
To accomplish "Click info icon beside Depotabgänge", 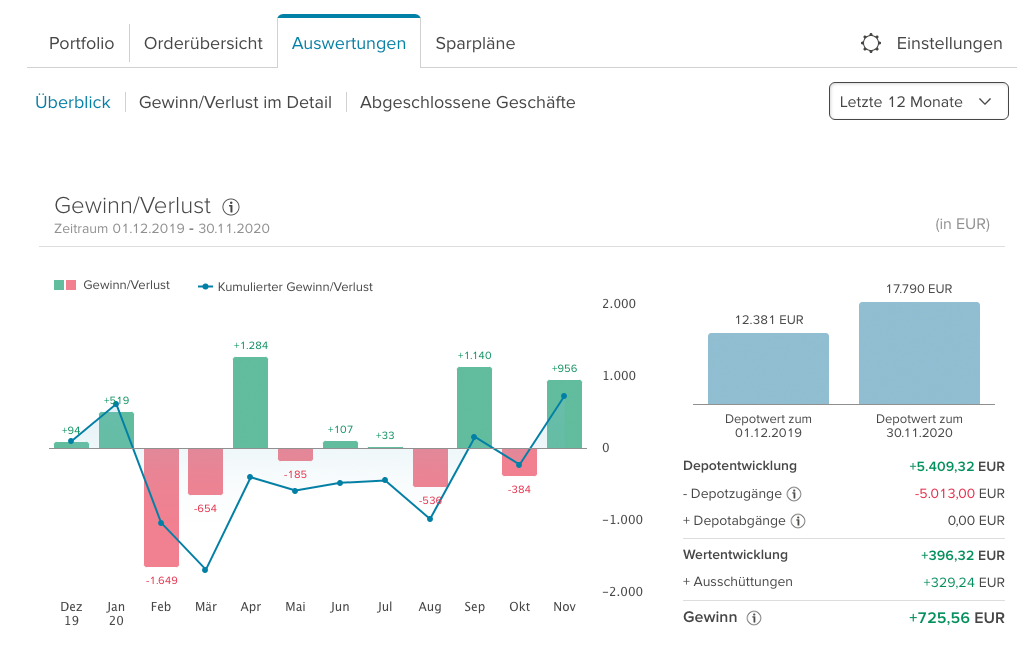I will [x=798, y=521].
